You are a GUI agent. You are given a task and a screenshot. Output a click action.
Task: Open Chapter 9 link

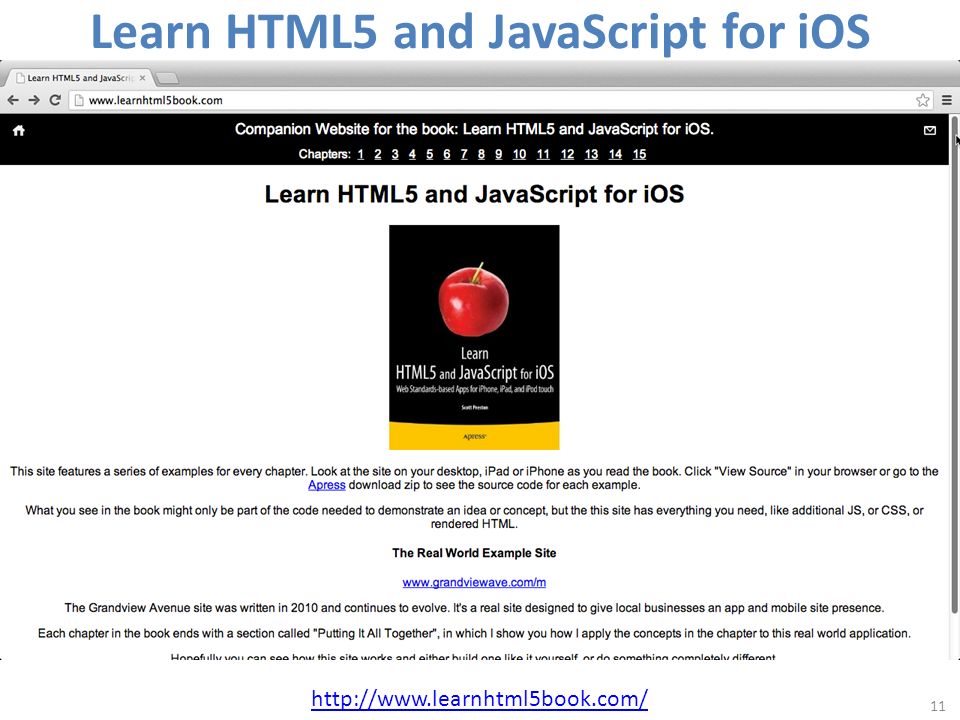[x=498, y=154]
